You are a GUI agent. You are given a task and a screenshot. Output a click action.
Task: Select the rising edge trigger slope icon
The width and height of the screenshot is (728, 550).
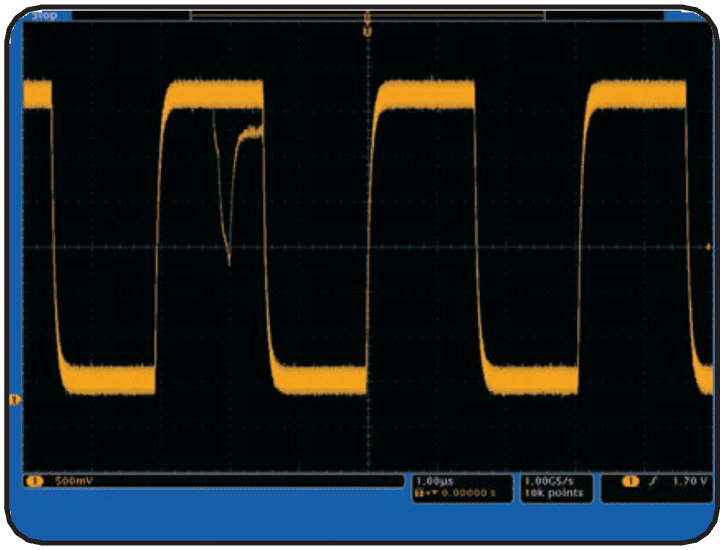click(x=655, y=481)
